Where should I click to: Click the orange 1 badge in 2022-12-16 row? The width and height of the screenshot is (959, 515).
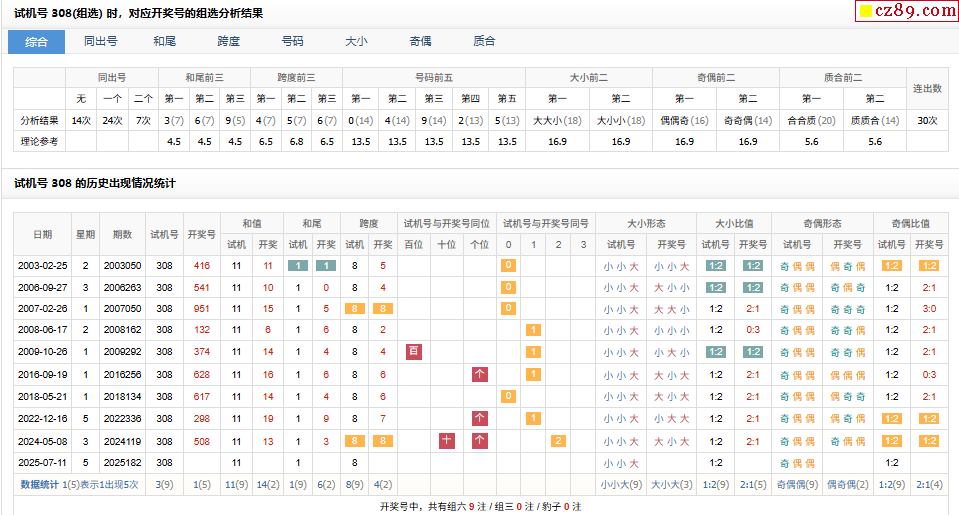[533, 418]
